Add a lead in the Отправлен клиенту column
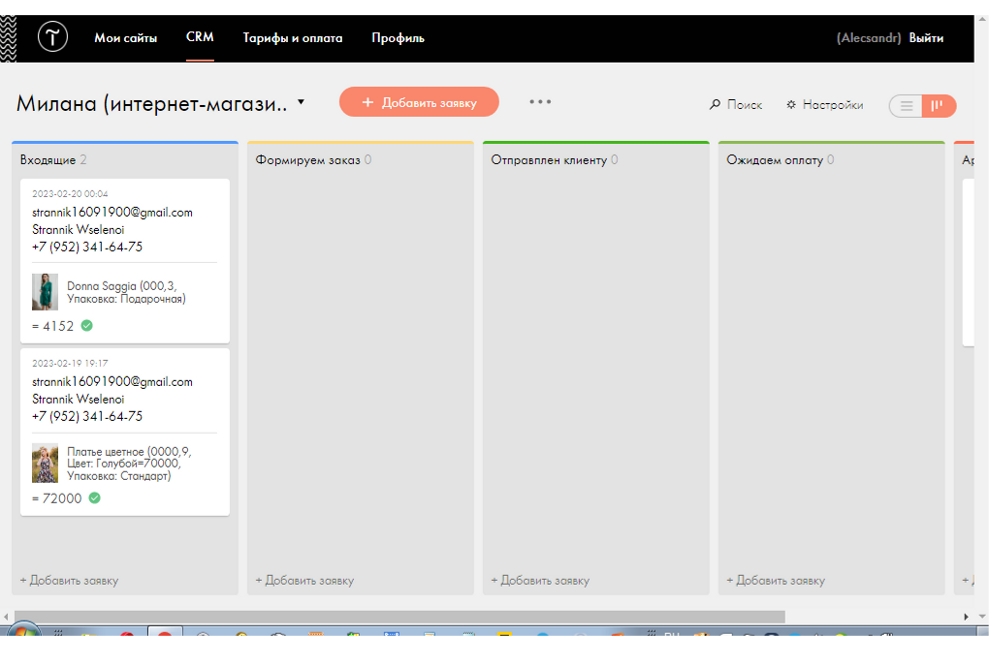The width and height of the screenshot is (1000, 650). (x=540, y=580)
